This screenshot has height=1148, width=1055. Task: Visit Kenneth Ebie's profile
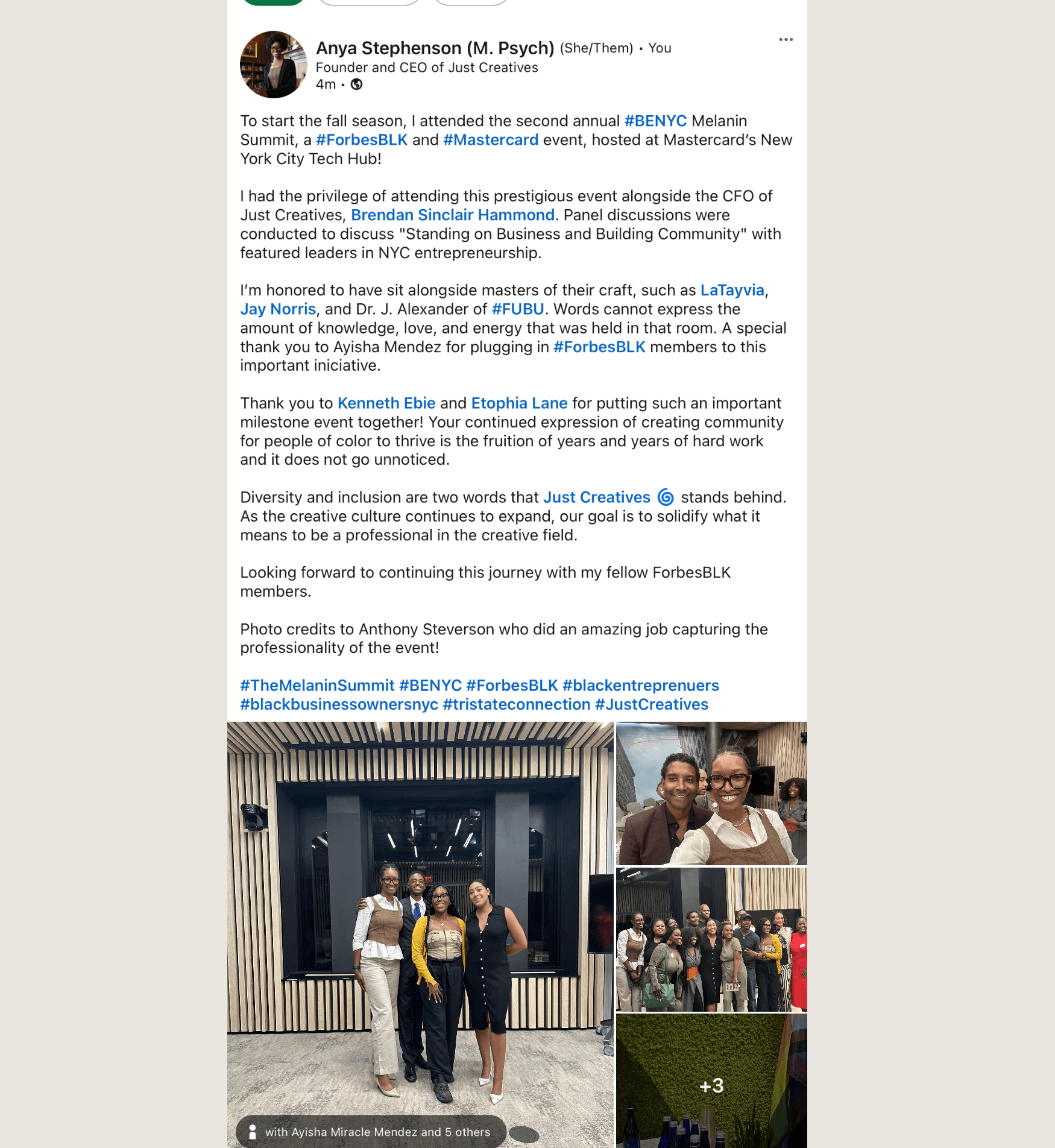[386, 403]
